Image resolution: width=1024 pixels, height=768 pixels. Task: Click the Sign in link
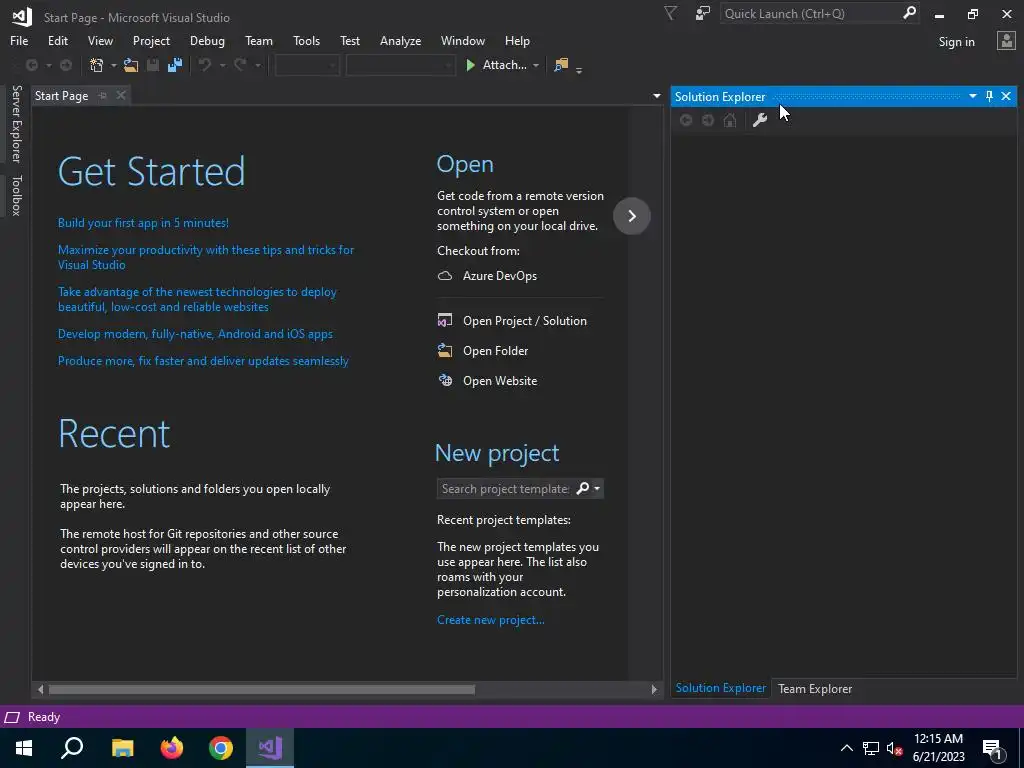pos(956,42)
